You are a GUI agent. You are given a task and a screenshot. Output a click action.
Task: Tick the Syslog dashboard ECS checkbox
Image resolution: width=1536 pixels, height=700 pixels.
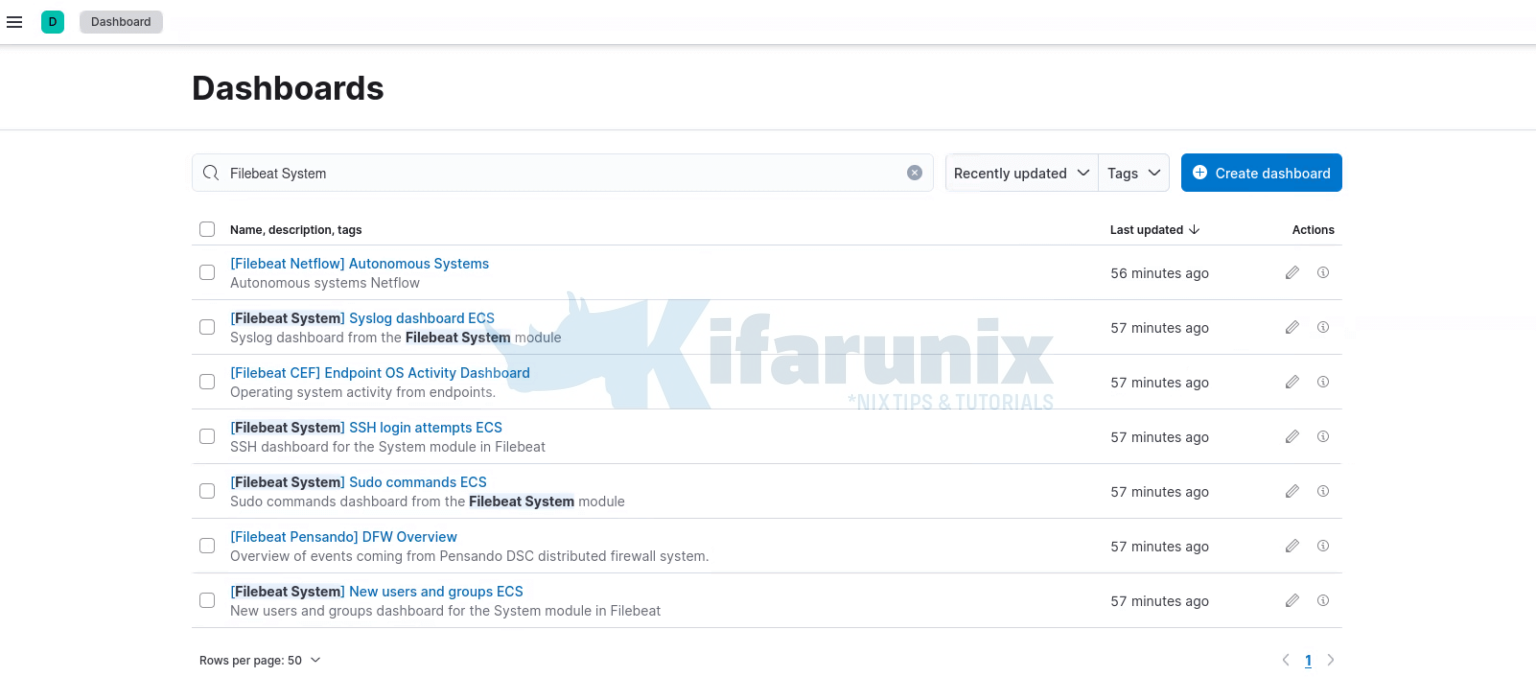[x=207, y=327]
